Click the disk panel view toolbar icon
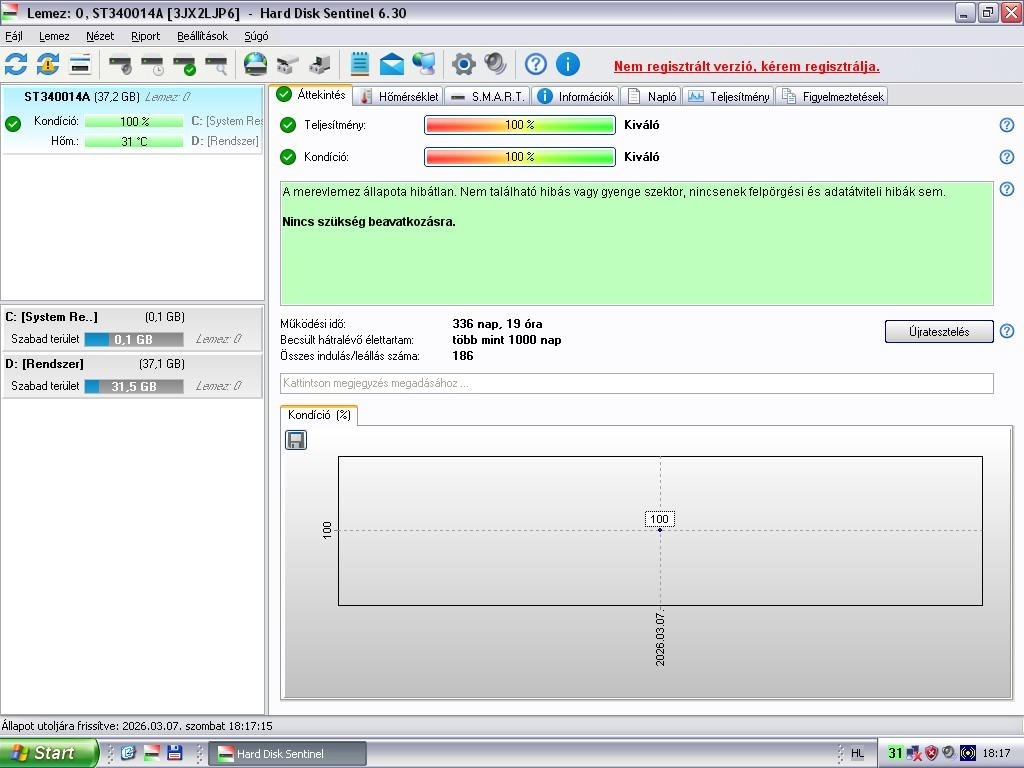Image resolution: width=1024 pixels, height=768 pixels. pos(80,64)
